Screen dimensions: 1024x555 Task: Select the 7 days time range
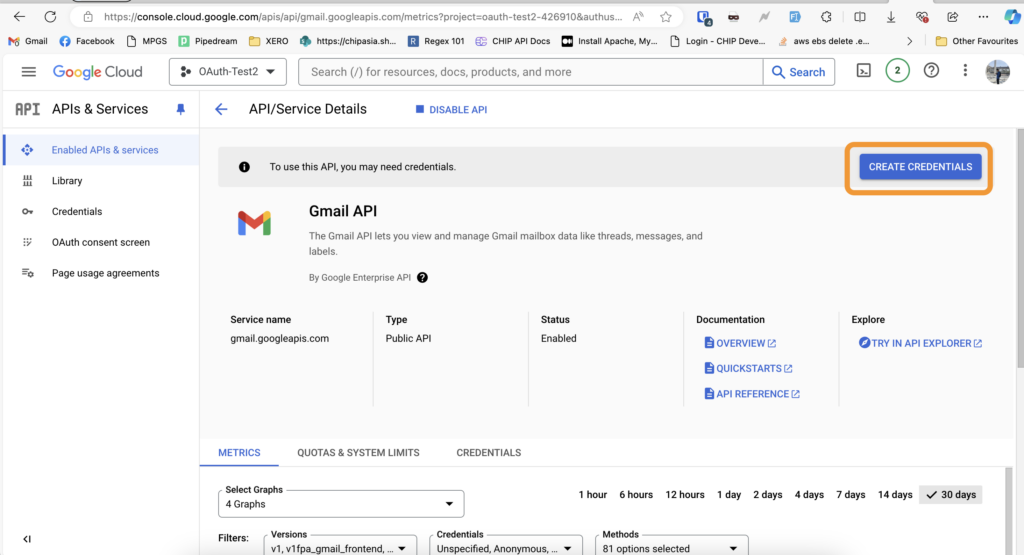[850, 495]
